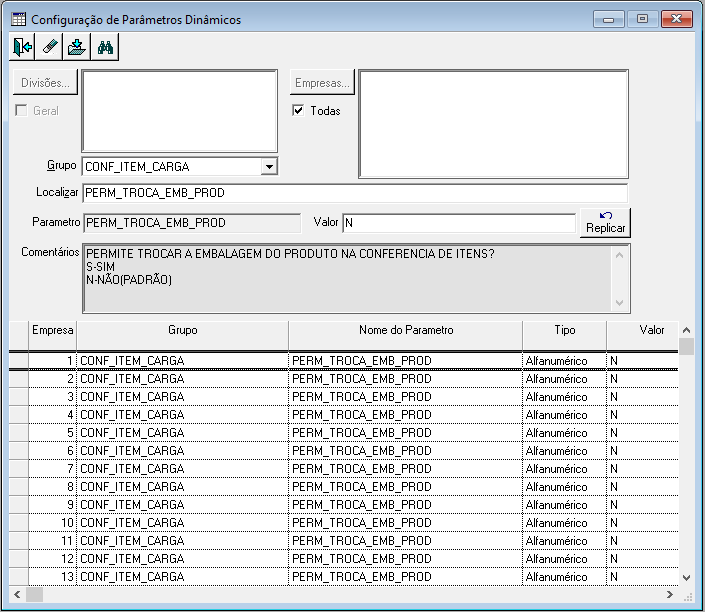The height and width of the screenshot is (612, 705).
Task: Click parameter name cell in empresa 10 row
Action: pos(406,523)
